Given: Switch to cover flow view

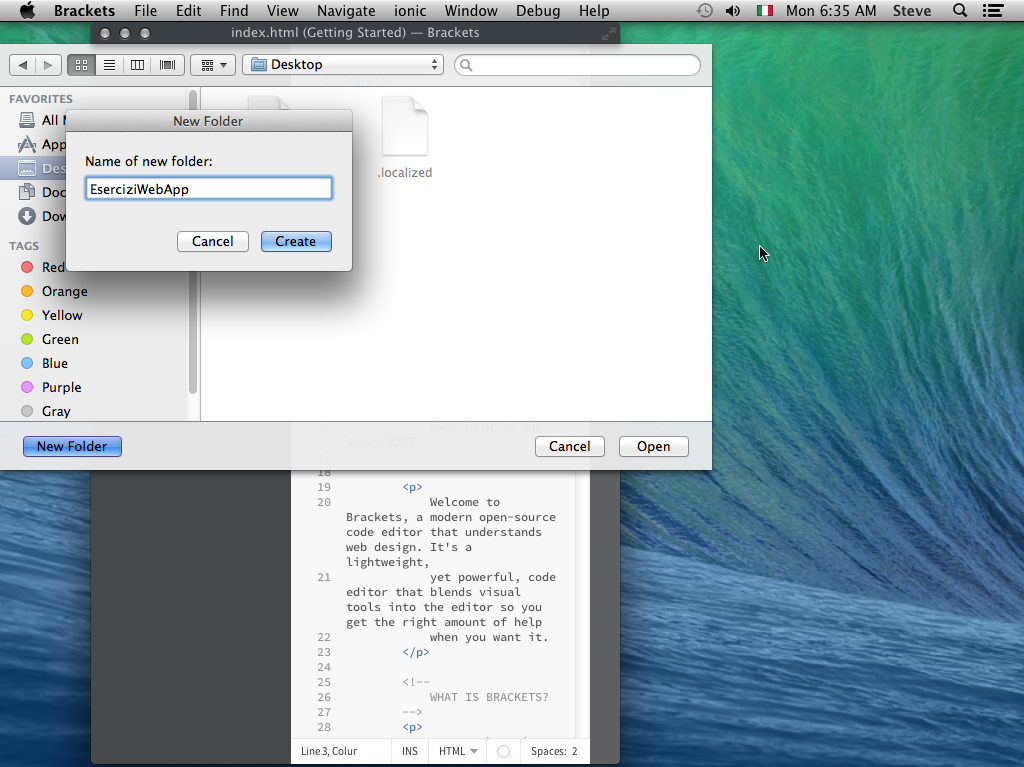Looking at the screenshot, I should (x=168, y=65).
